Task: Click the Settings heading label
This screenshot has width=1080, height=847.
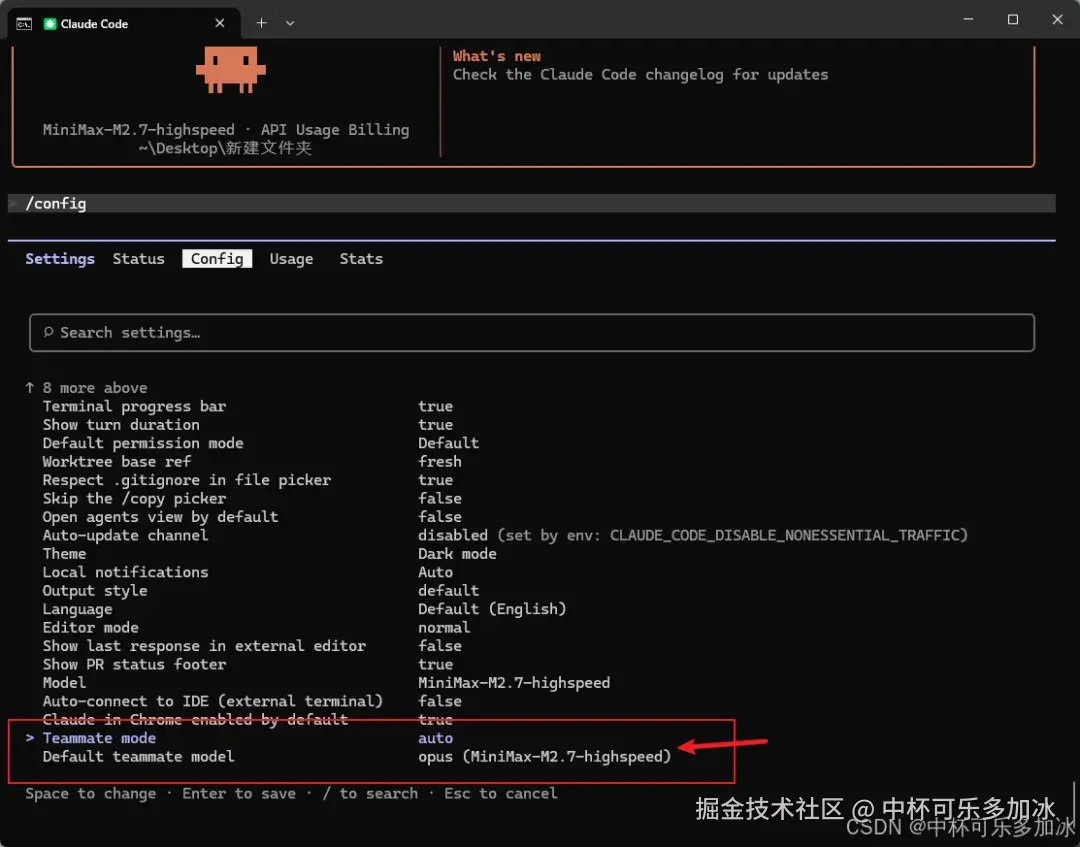Action: click(x=60, y=259)
